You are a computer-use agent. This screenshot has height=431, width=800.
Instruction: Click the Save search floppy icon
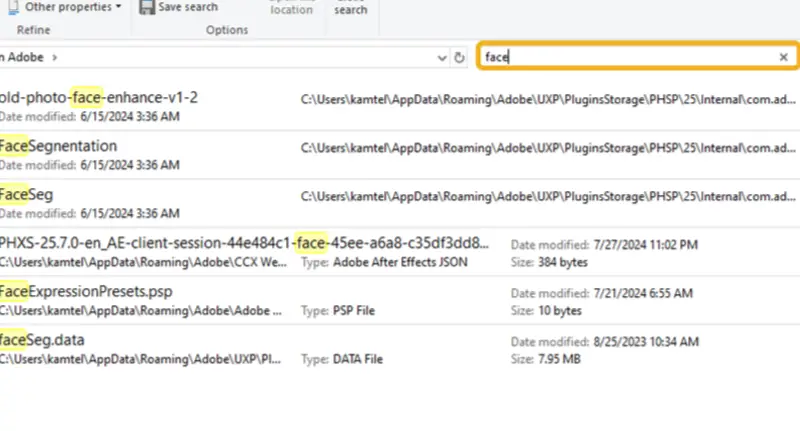[147, 7]
